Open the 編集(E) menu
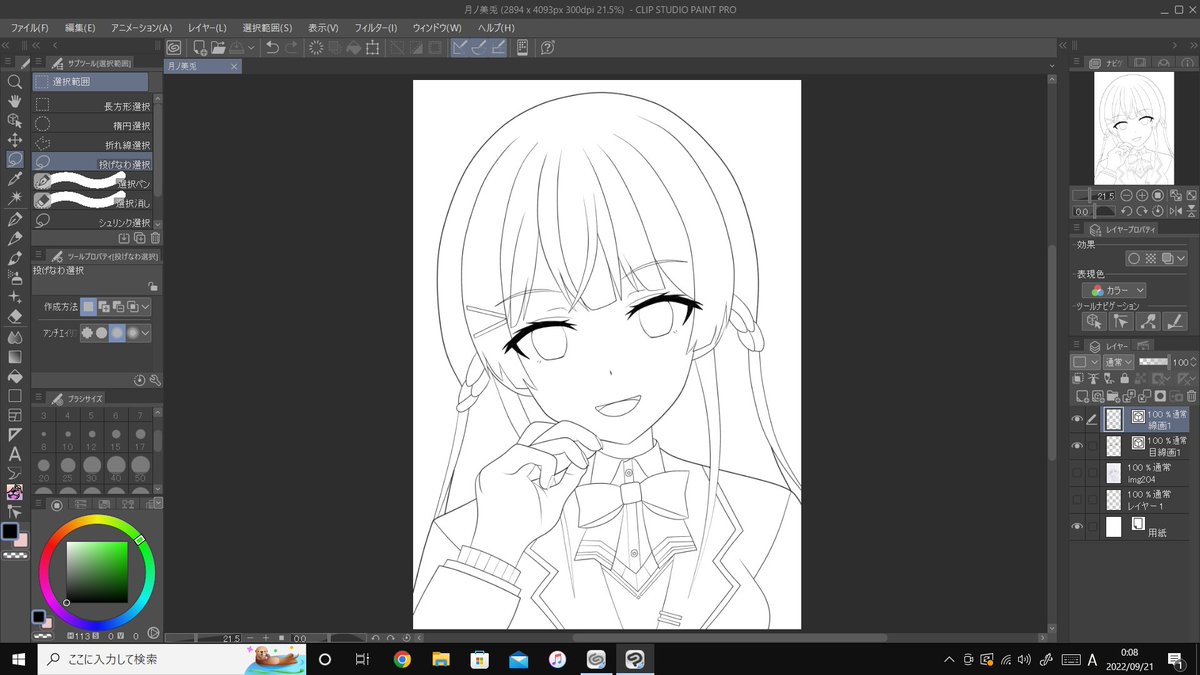Image resolution: width=1200 pixels, height=675 pixels. pyautogui.click(x=80, y=27)
